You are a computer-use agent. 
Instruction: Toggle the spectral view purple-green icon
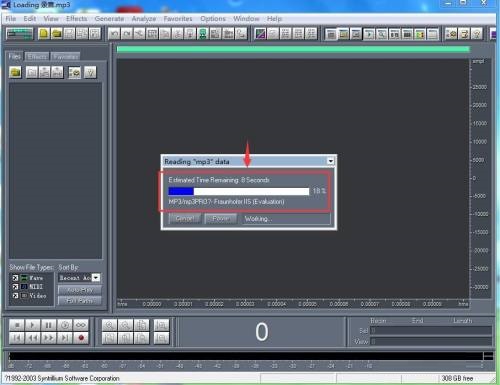260,34
